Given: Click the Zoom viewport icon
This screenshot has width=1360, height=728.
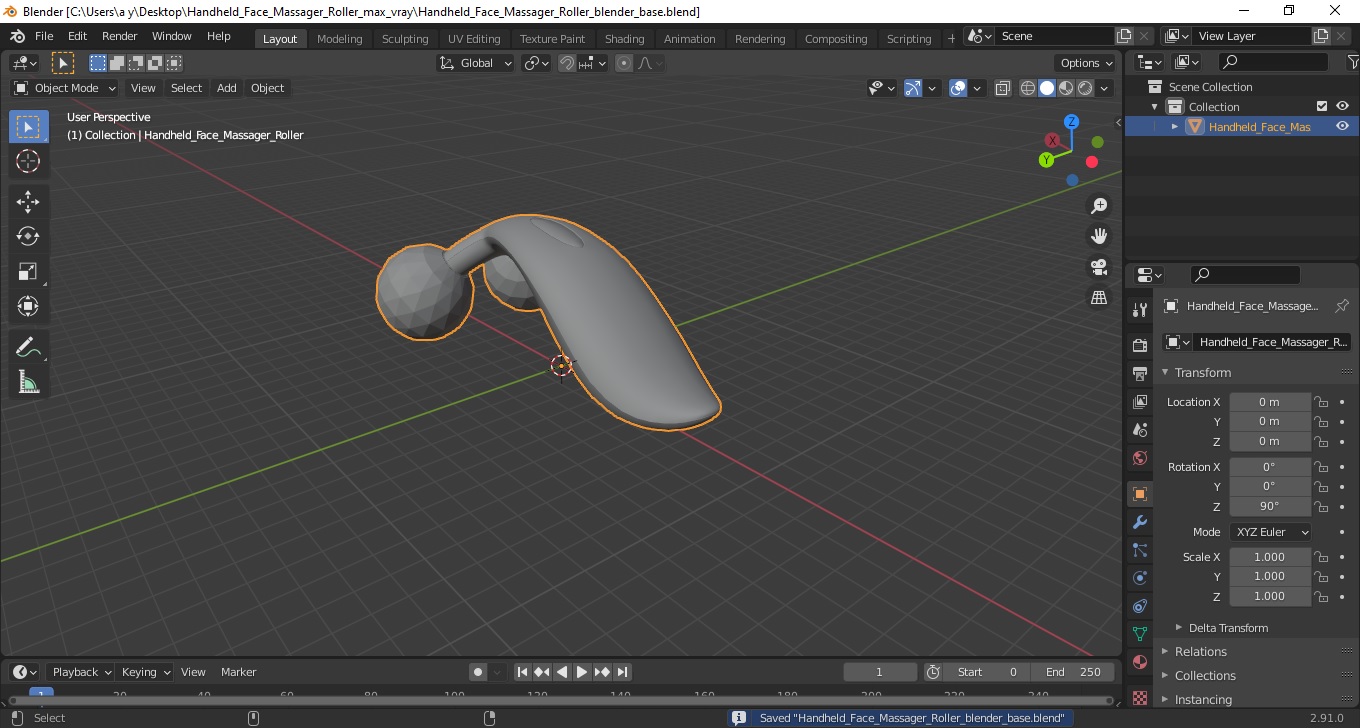Looking at the screenshot, I should click(x=1099, y=206).
